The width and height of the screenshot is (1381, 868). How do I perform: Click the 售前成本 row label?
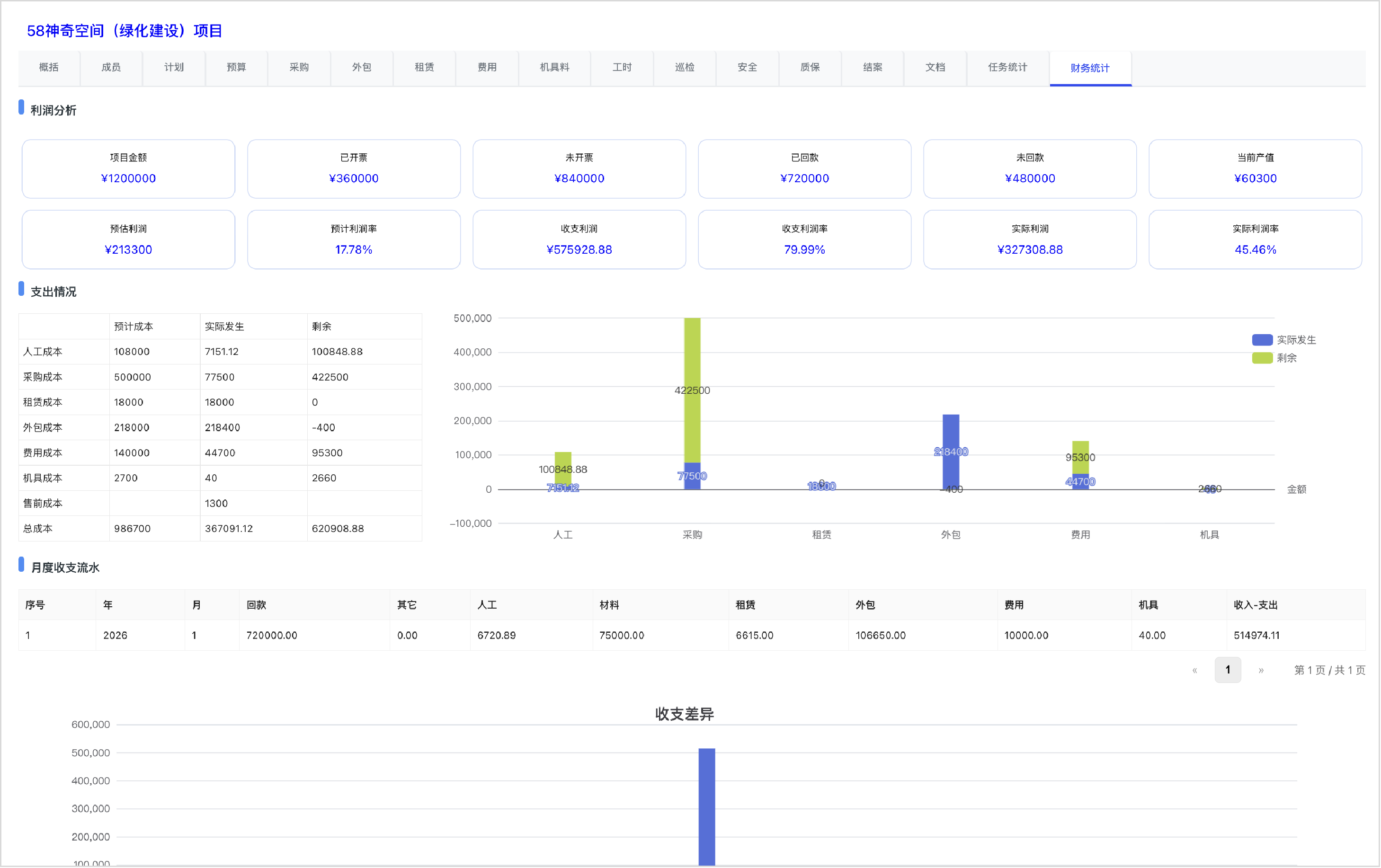tap(43, 504)
